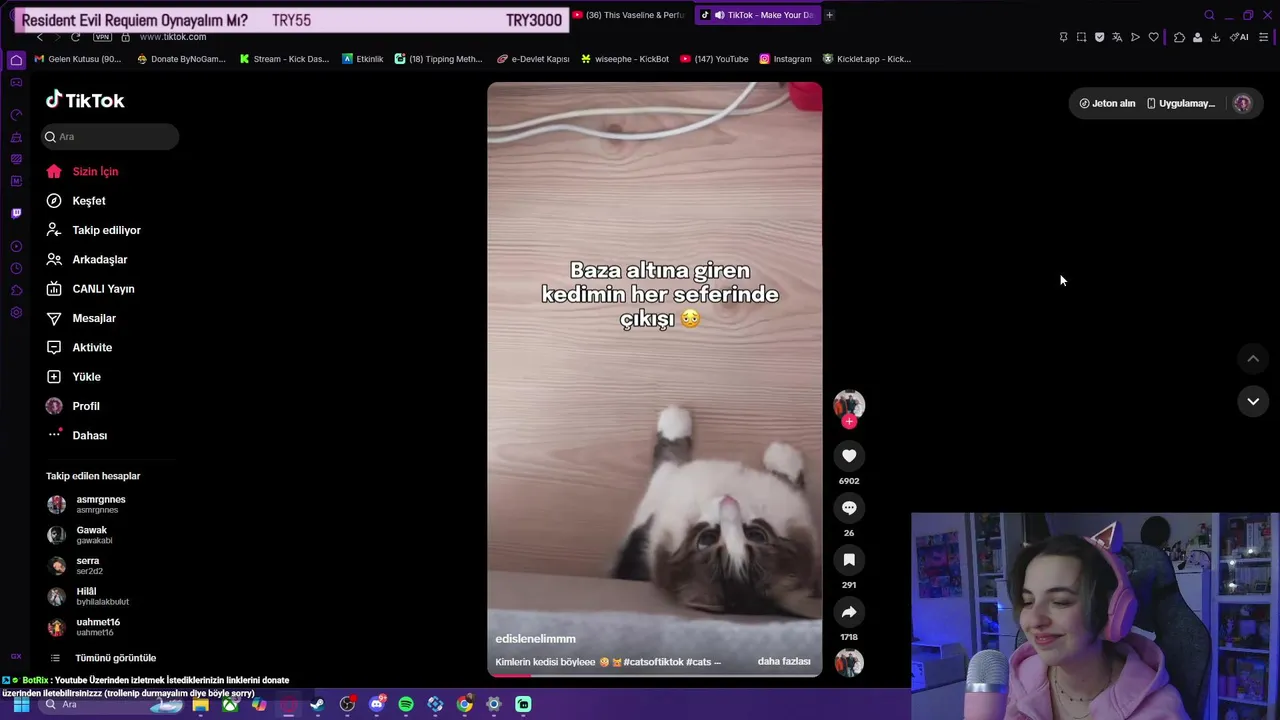Go to previous video with up chevron
The image size is (1280, 720).
click(1253, 358)
